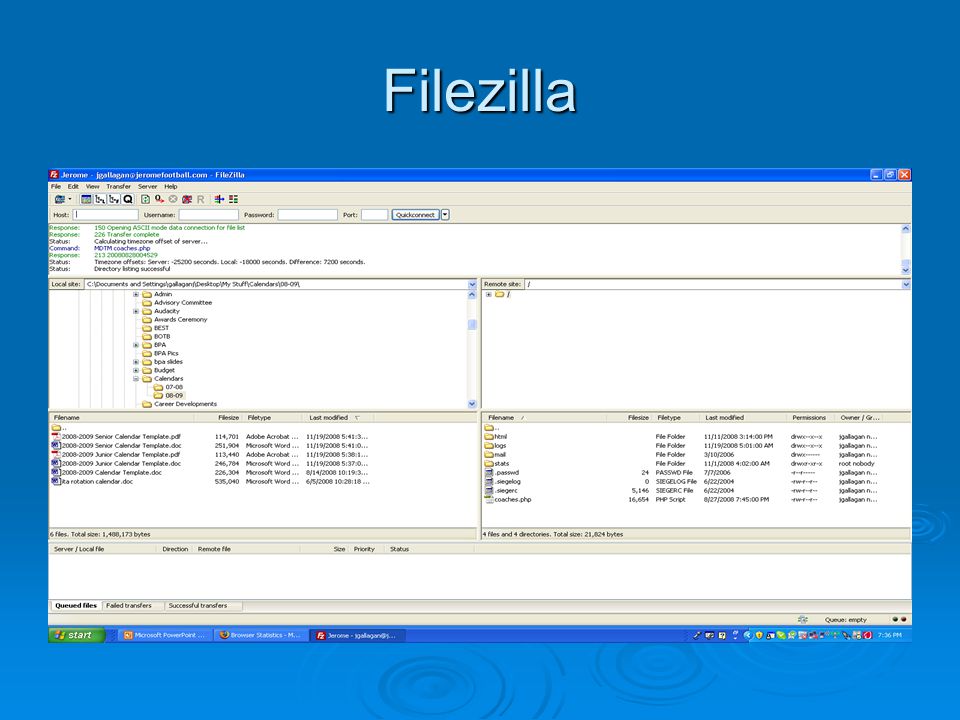Toggle message log display
Image resolution: width=960 pixels, height=720 pixels.
[x=86, y=199]
